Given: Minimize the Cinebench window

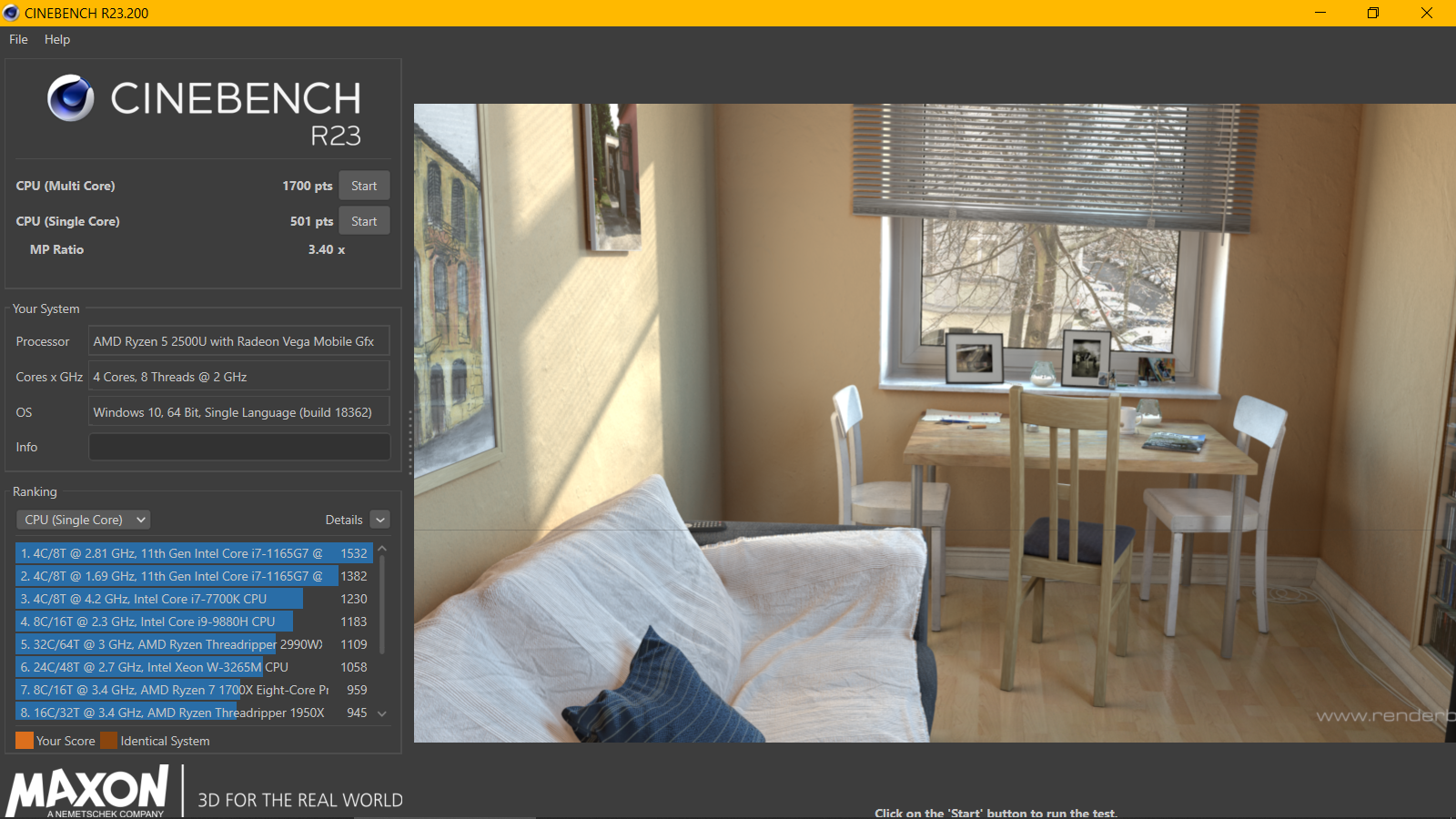Looking at the screenshot, I should (1320, 13).
